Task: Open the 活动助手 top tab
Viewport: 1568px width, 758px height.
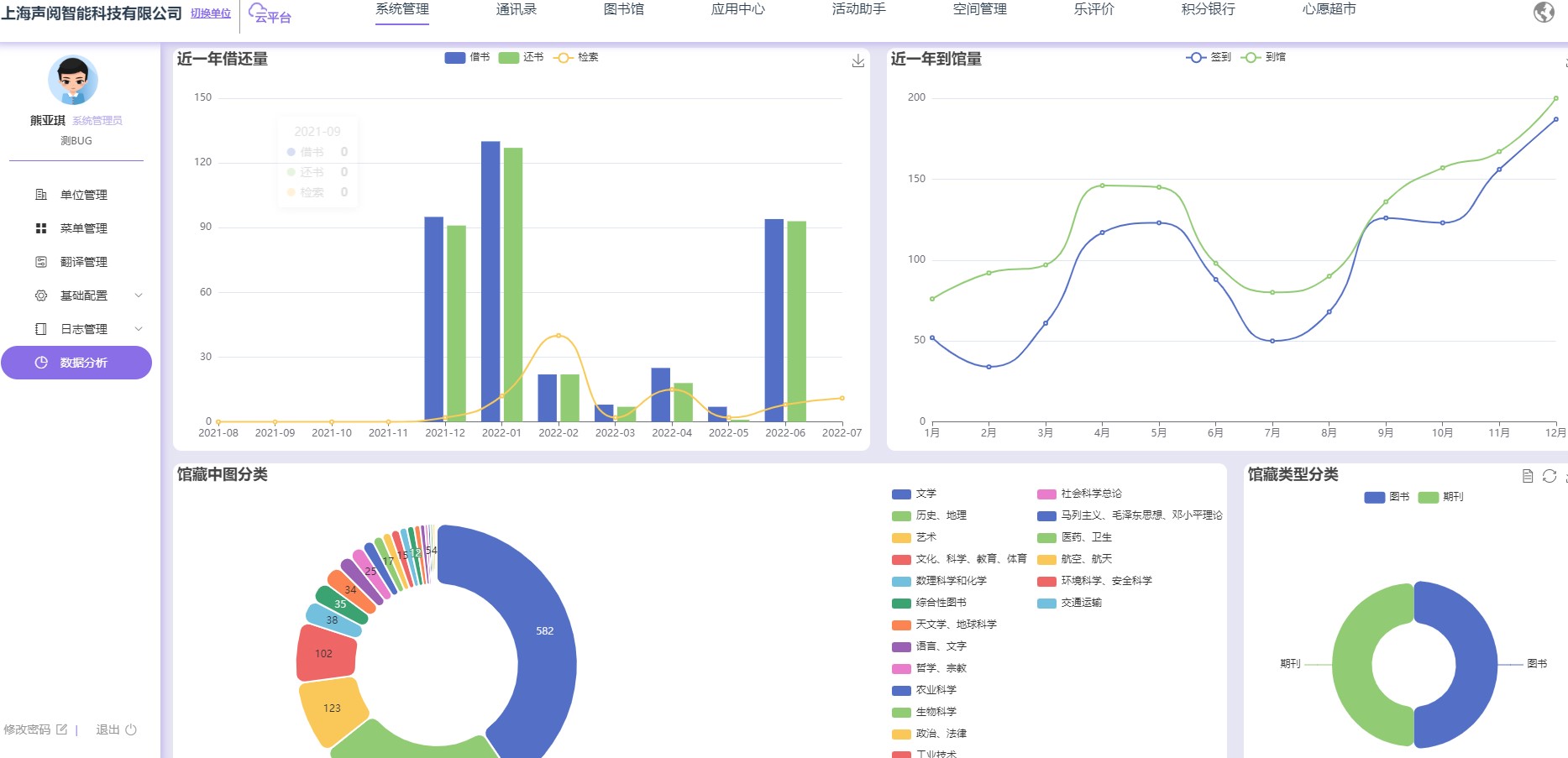Action: 859,9
